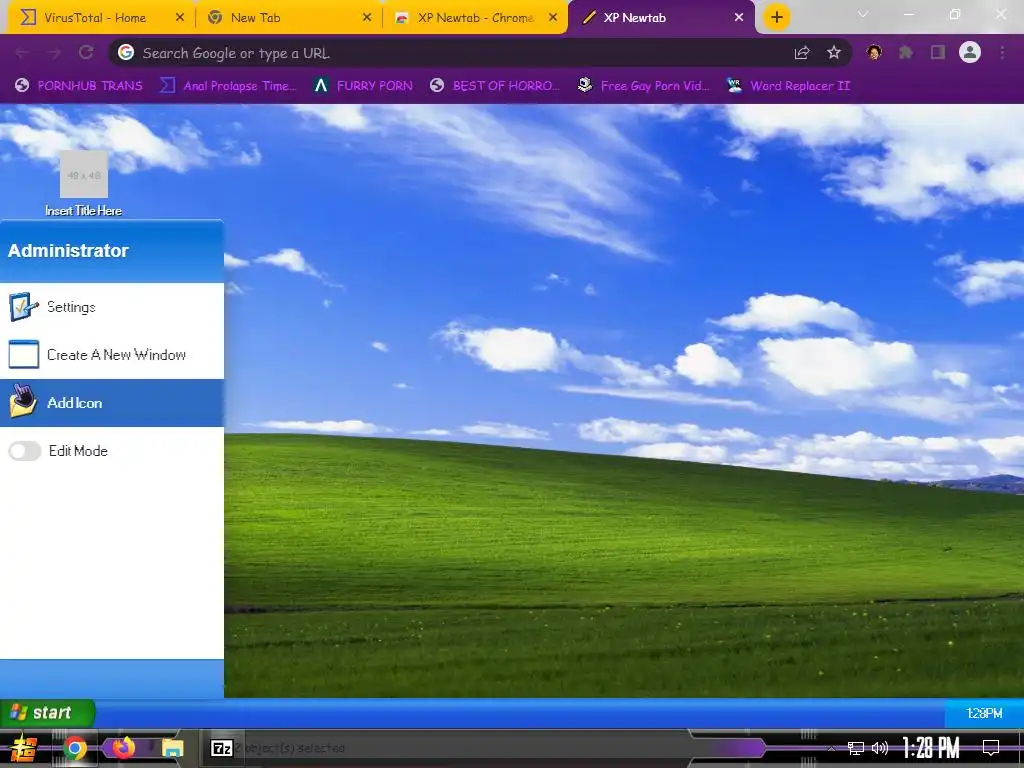Open the Chrome three-dot menu
Screen dimensions: 1024x768
[1002, 52]
